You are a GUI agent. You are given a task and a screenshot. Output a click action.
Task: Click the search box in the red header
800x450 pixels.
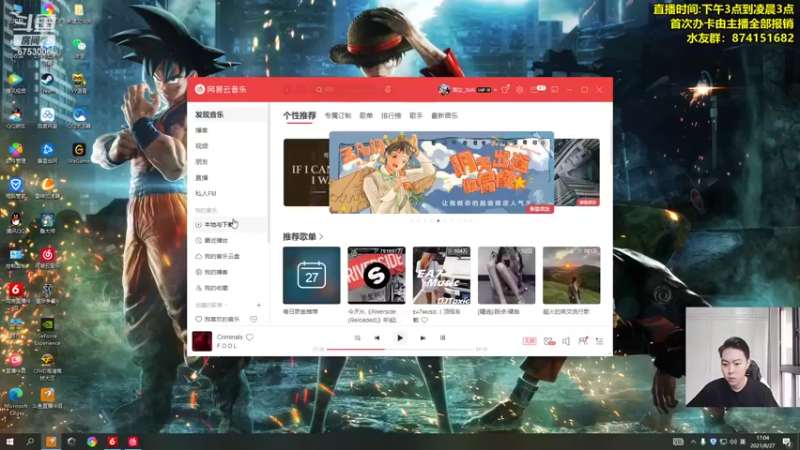[x=347, y=90]
